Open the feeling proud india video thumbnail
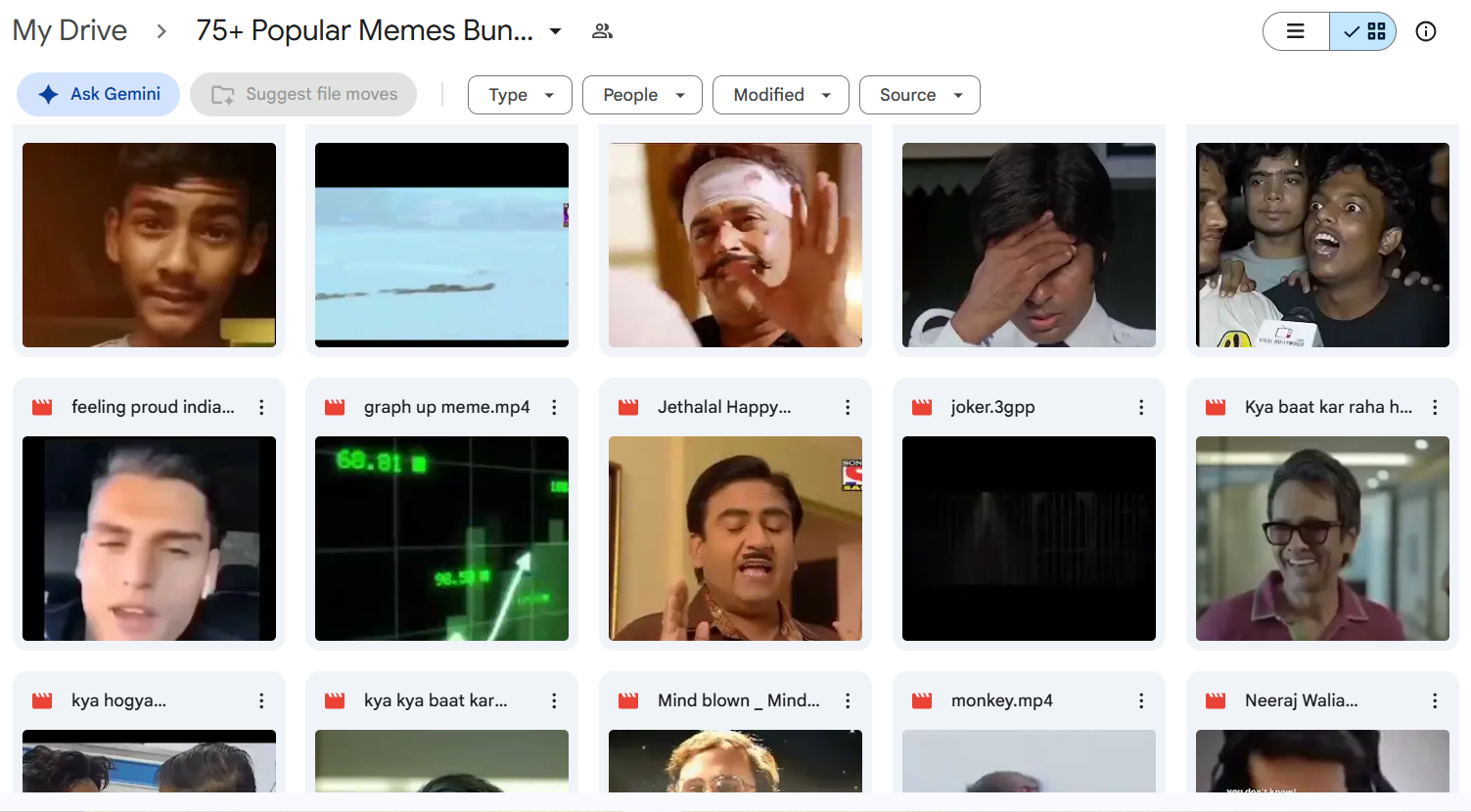This screenshot has height=812, width=1471. [149, 539]
